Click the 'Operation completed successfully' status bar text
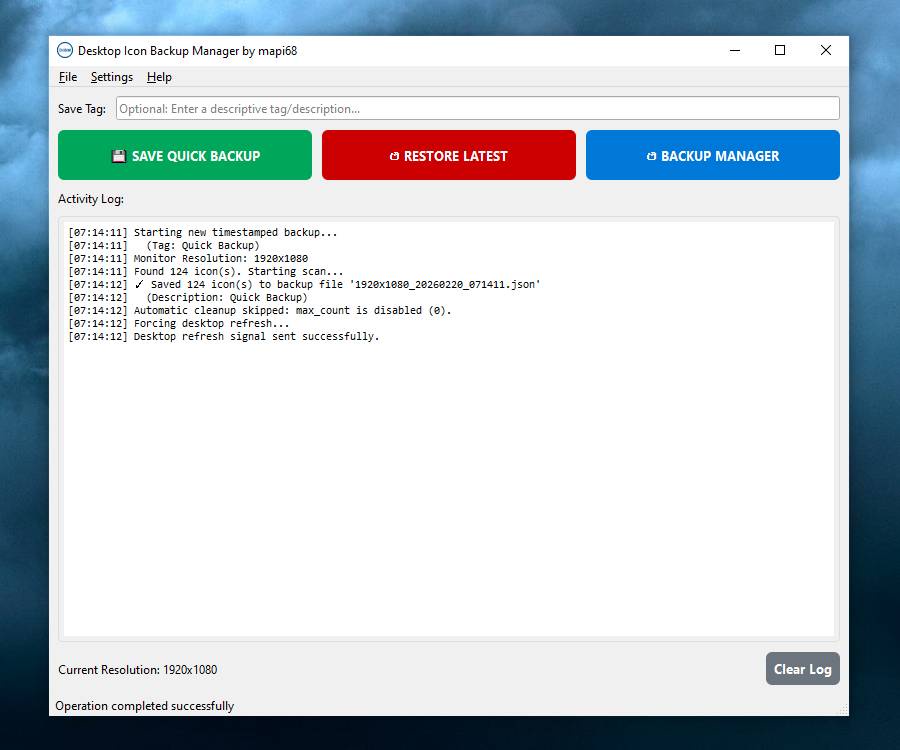The image size is (900, 750). 145,706
